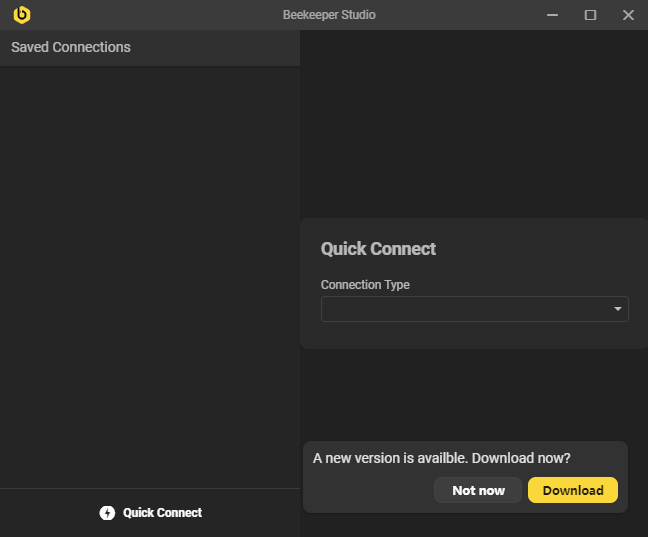Click the new version available message text
The image size is (648, 537).
coord(441,458)
